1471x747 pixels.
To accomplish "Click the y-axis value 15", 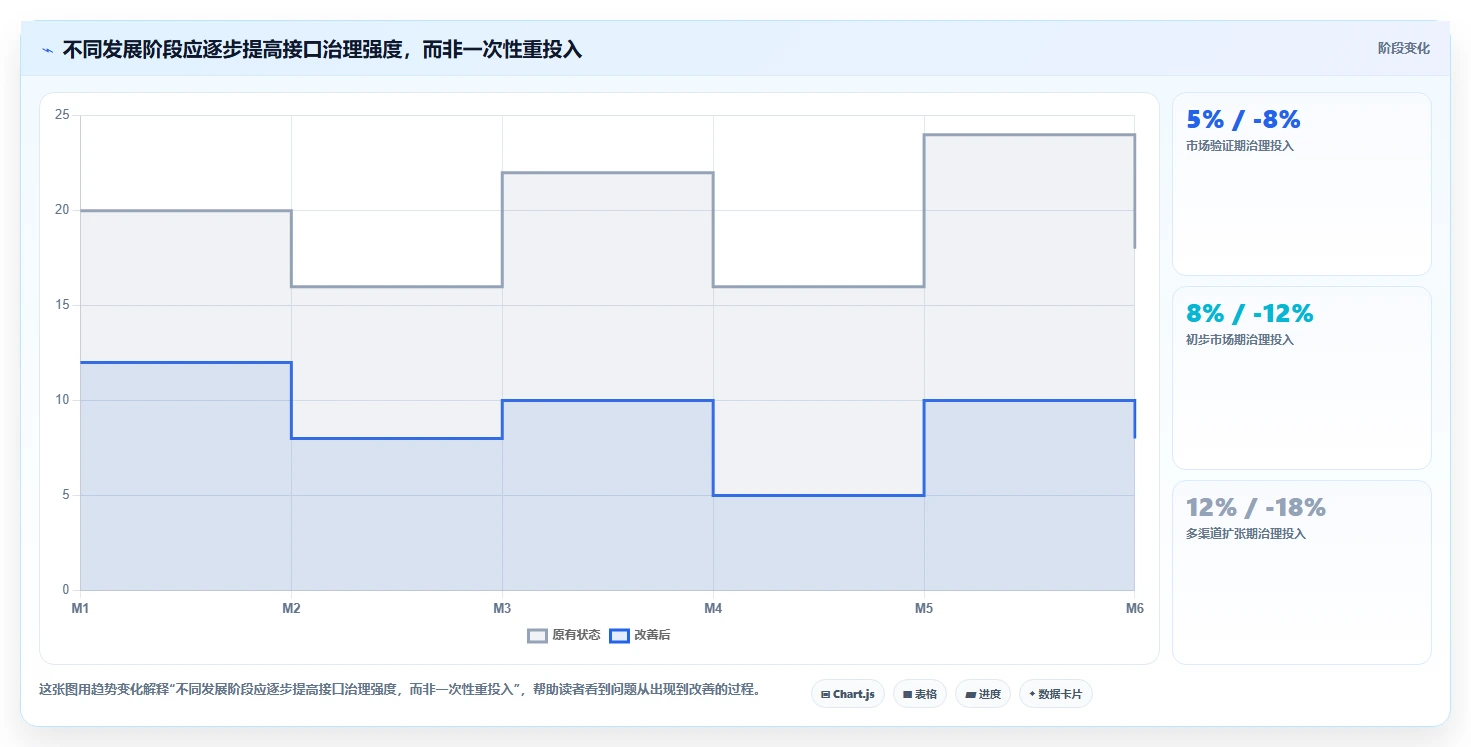I will point(62,305).
